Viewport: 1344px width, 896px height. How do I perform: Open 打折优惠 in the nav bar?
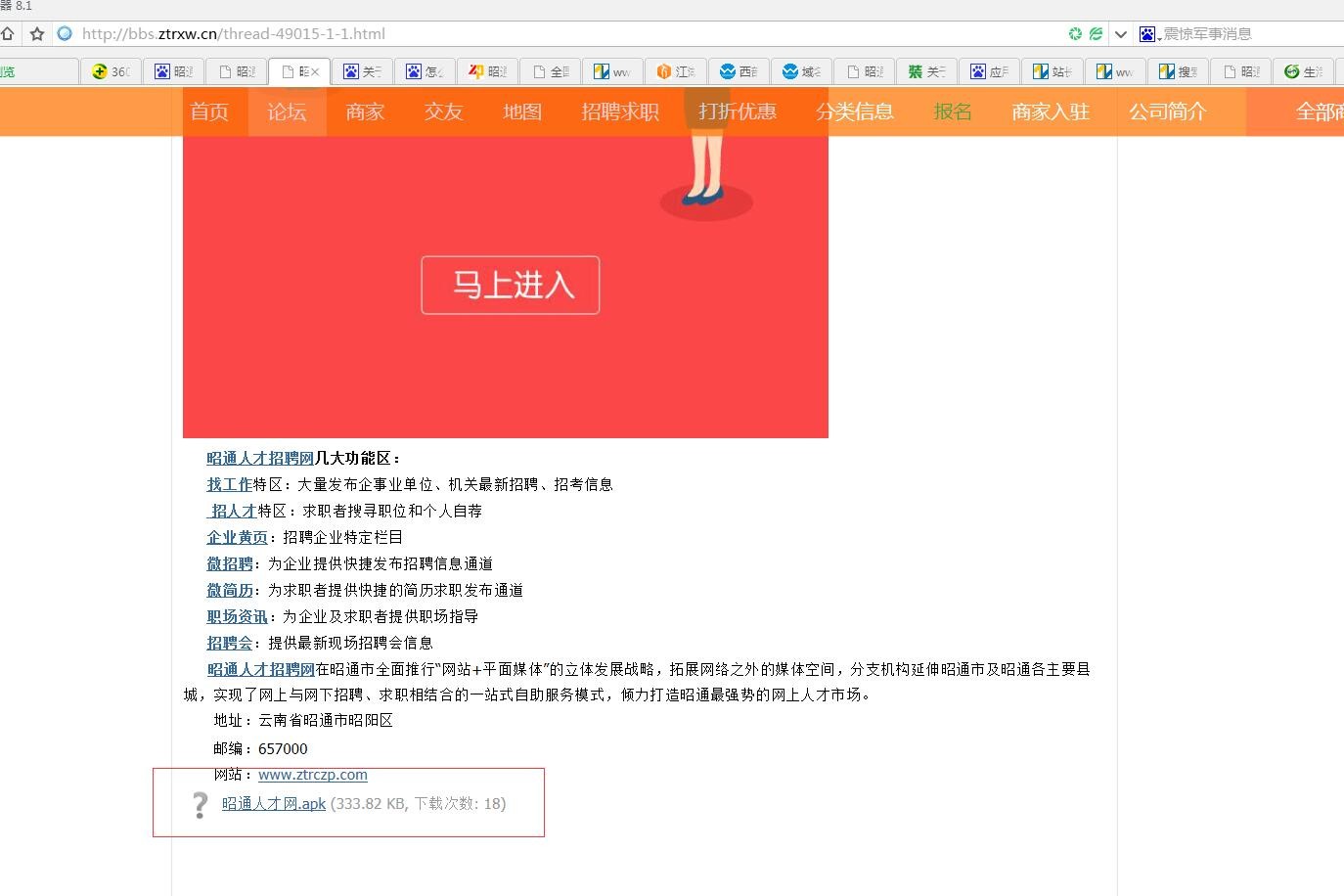tap(738, 112)
